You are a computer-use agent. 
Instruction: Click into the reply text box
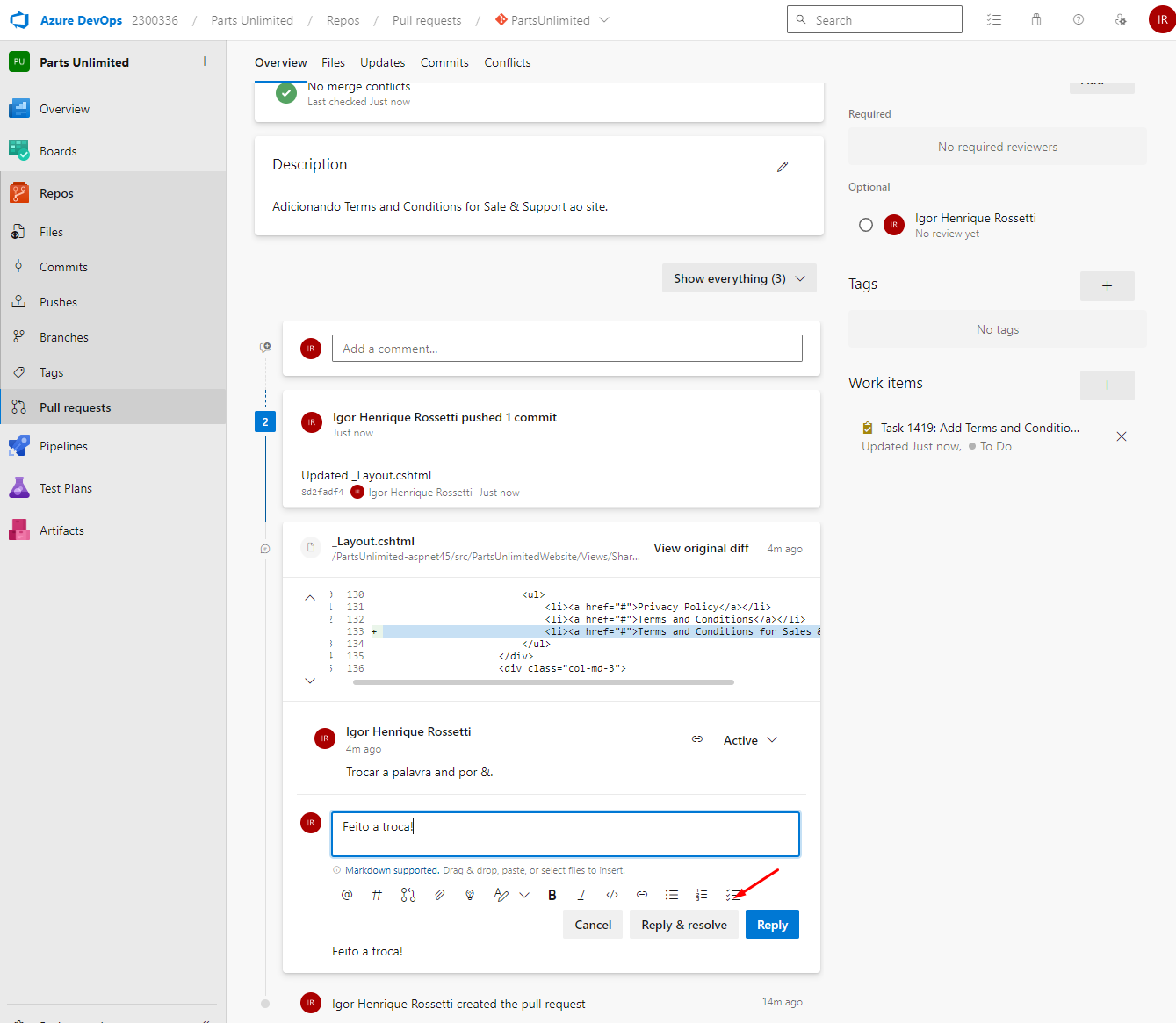566,833
